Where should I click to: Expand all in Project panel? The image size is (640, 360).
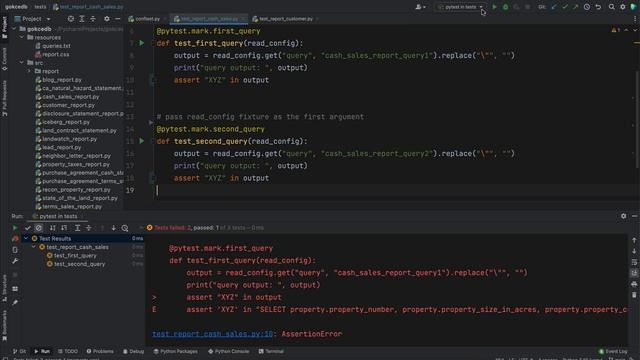[x=82, y=19]
